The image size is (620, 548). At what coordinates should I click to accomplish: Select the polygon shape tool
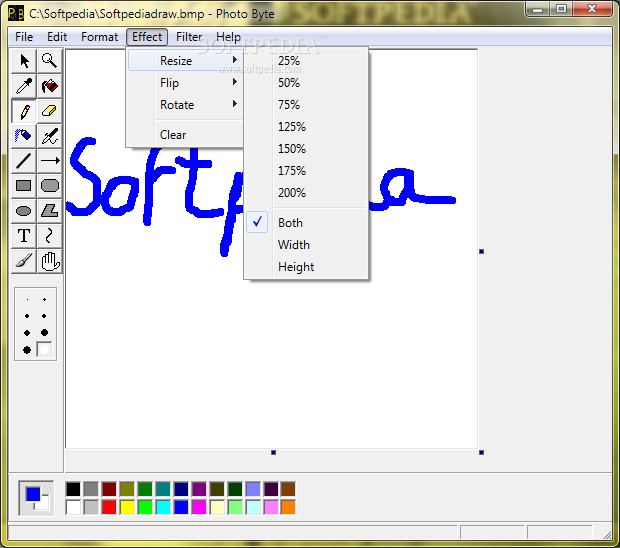(x=49, y=211)
